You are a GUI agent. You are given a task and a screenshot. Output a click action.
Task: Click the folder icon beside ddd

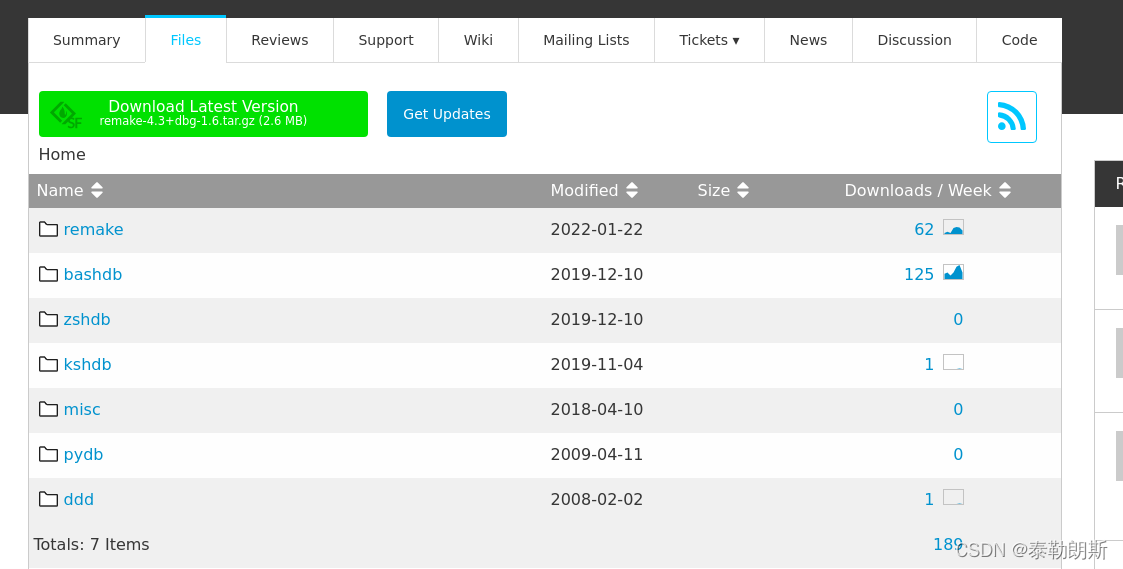tap(49, 499)
